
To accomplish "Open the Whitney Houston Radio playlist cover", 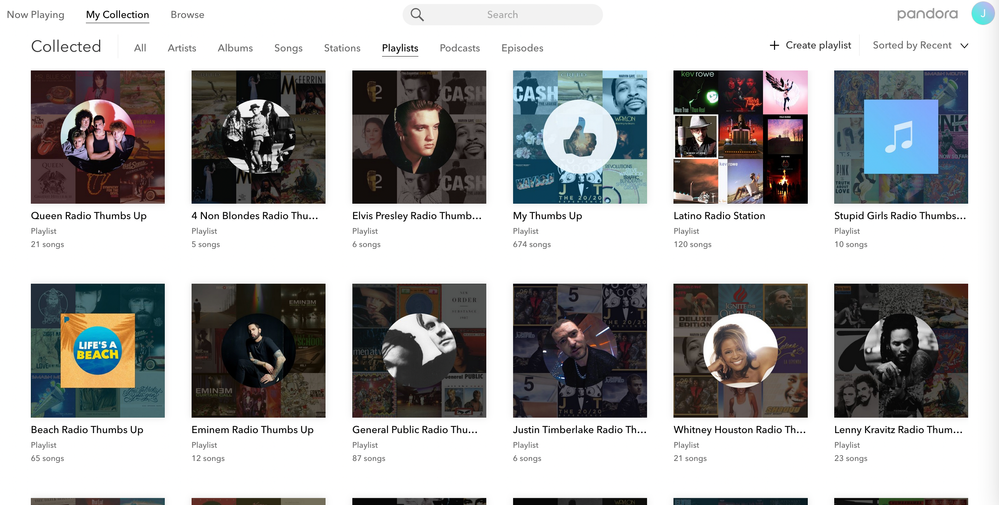I will tap(740, 350).
